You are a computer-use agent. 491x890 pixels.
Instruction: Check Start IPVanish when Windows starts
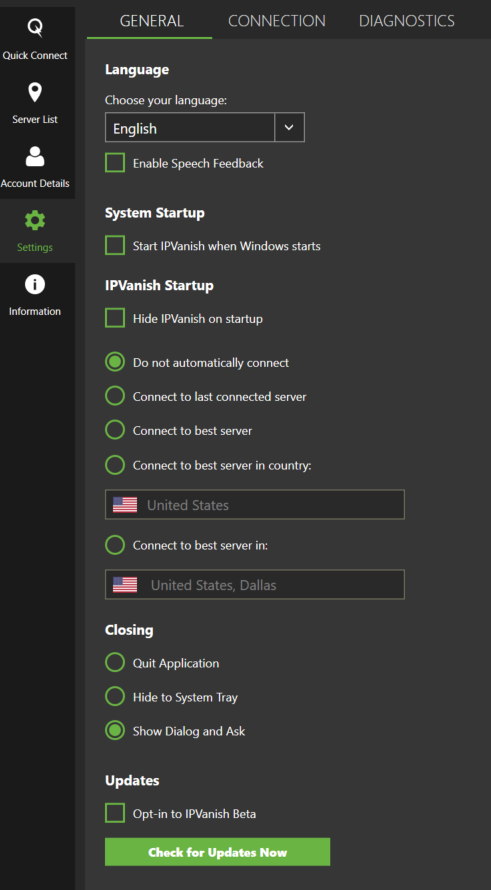point(115,246)
